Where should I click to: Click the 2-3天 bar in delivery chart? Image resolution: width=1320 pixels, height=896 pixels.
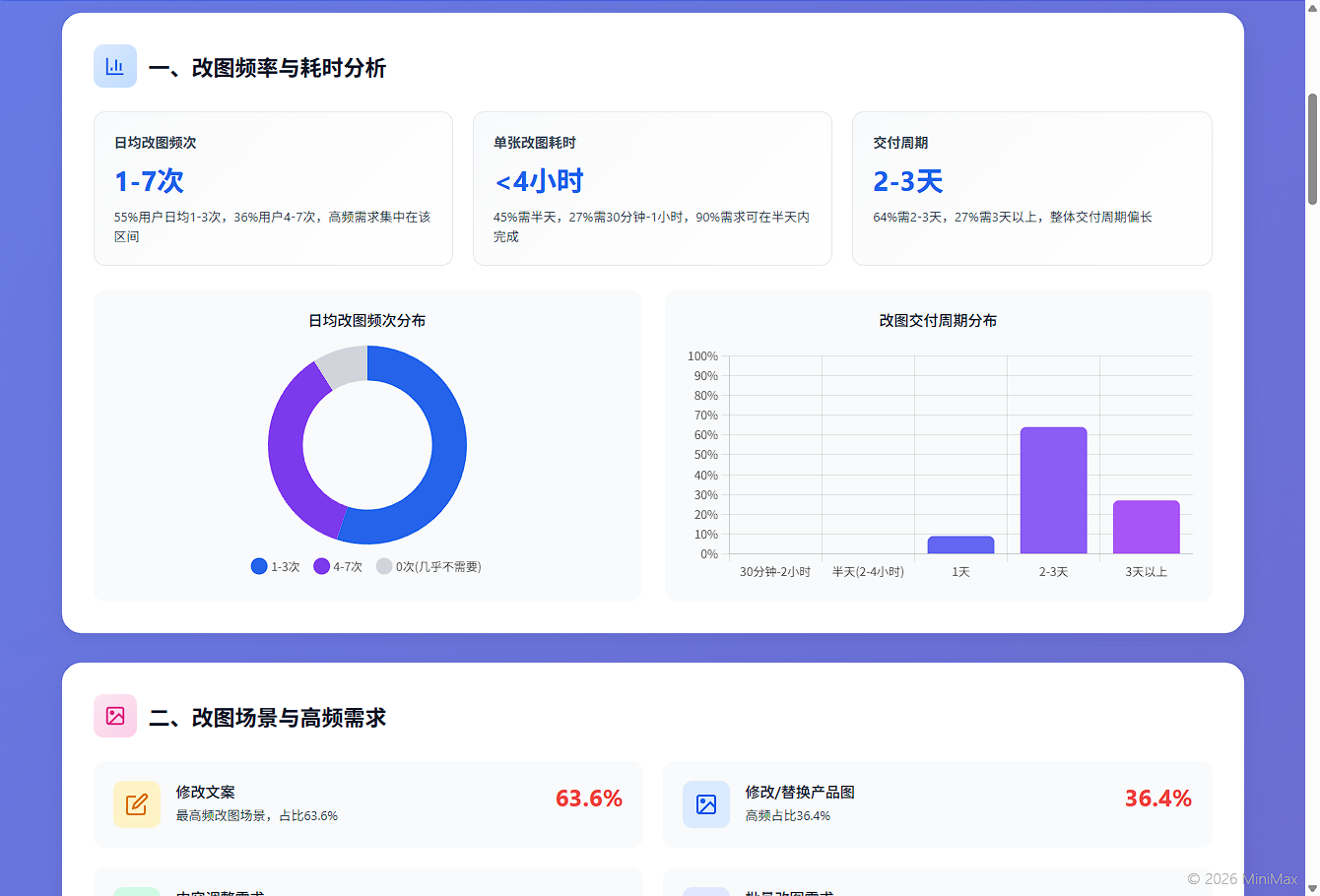tap(1053, 490)
